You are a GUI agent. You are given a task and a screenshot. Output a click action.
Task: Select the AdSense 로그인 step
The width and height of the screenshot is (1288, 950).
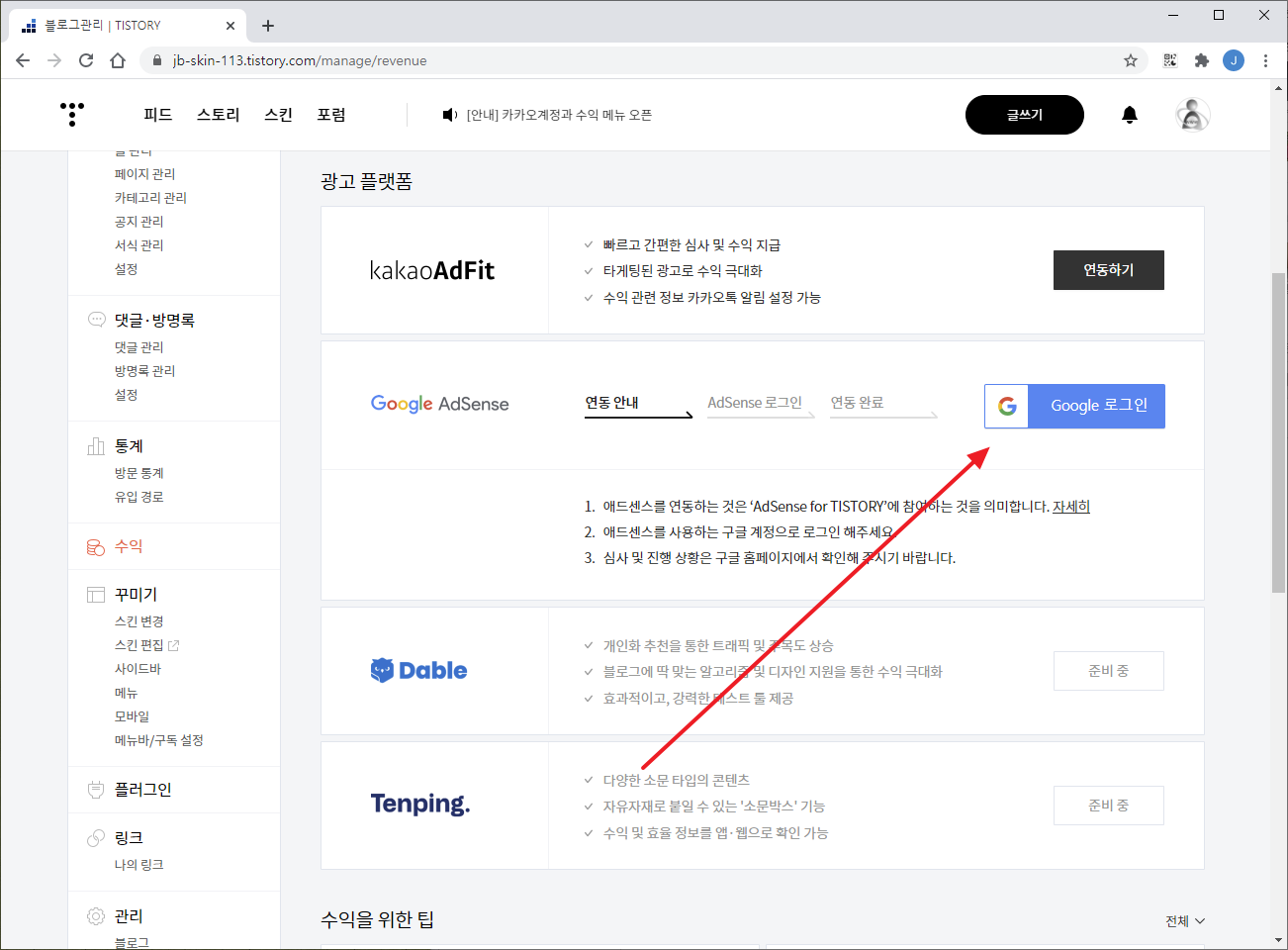[x=761, y=404]
